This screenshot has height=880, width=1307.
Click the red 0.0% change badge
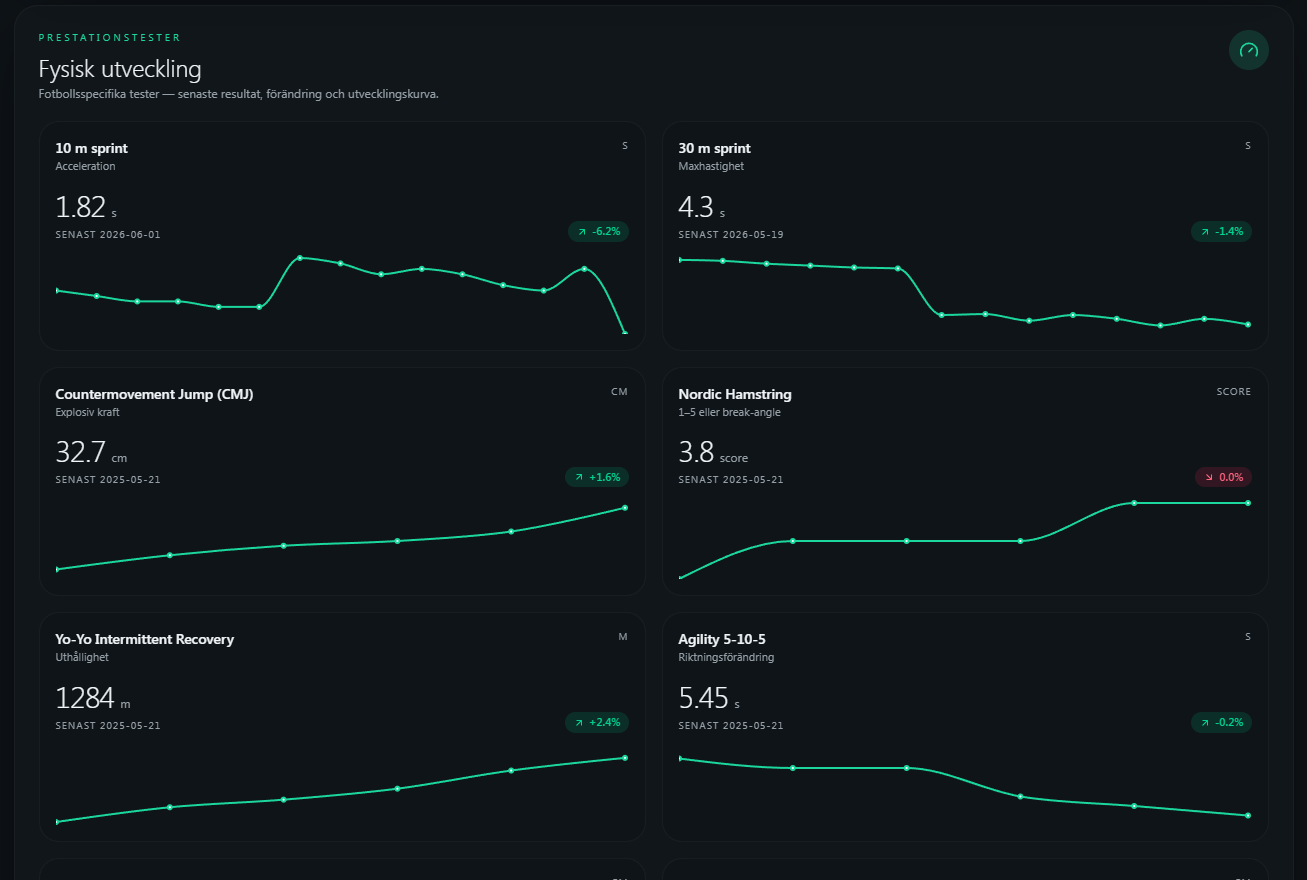tap(1223, 478)
